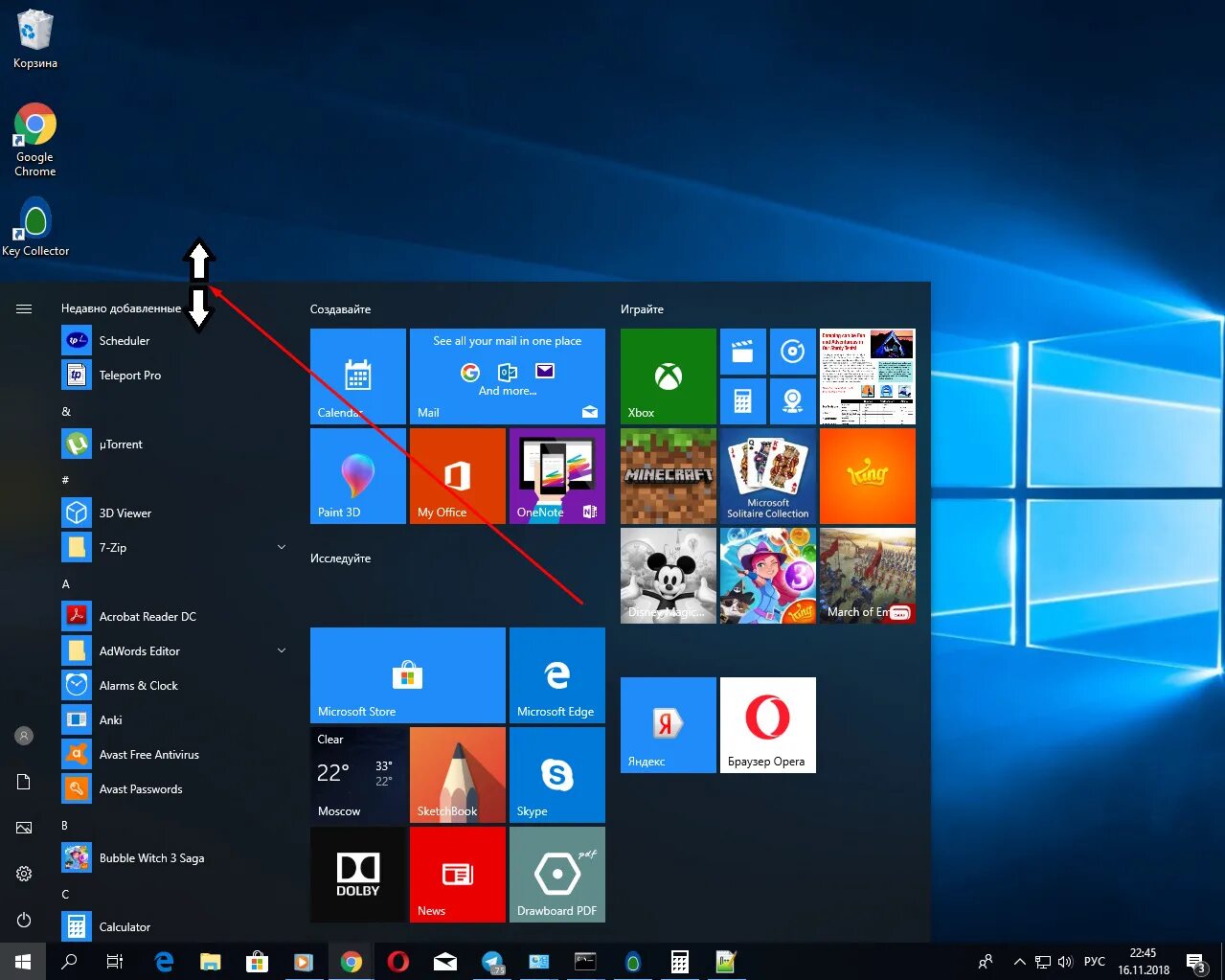Open the Drawboard PDF tile
Image resolution: width=1225 pixels, height=980 pixels.
pyautogui.click(x=557, y=875)
